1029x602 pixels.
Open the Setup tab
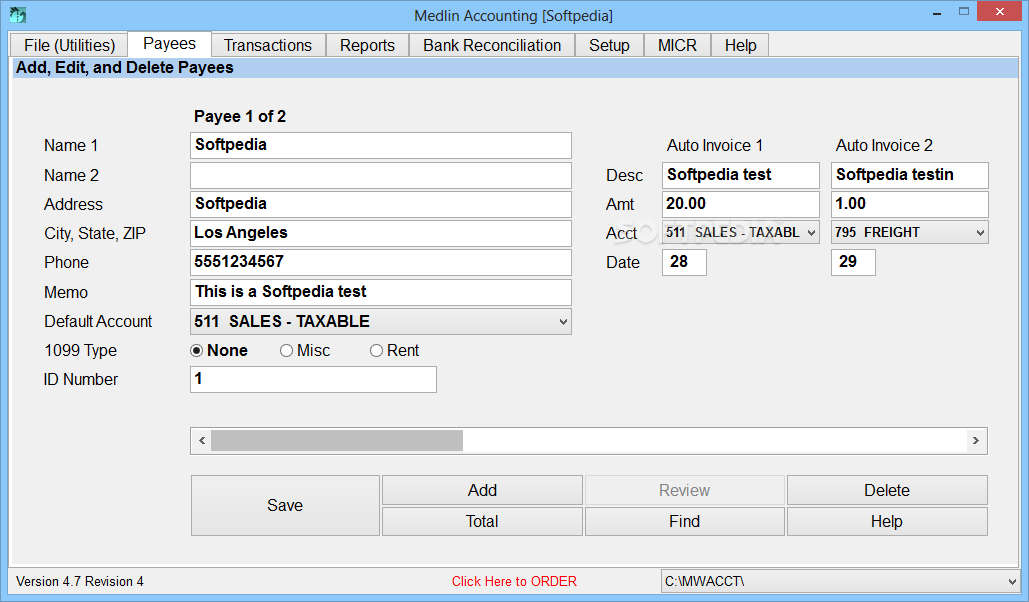pos(609,45)
